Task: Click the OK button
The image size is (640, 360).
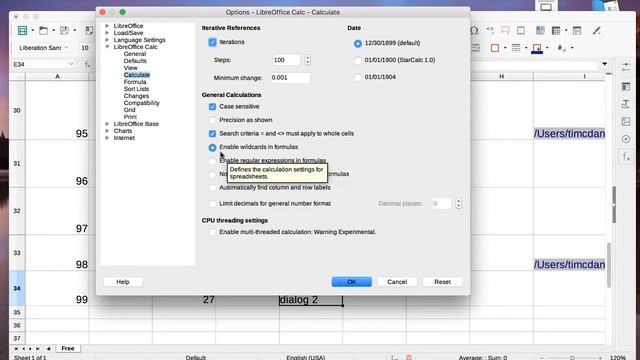Action: click(x=351, y=282)
